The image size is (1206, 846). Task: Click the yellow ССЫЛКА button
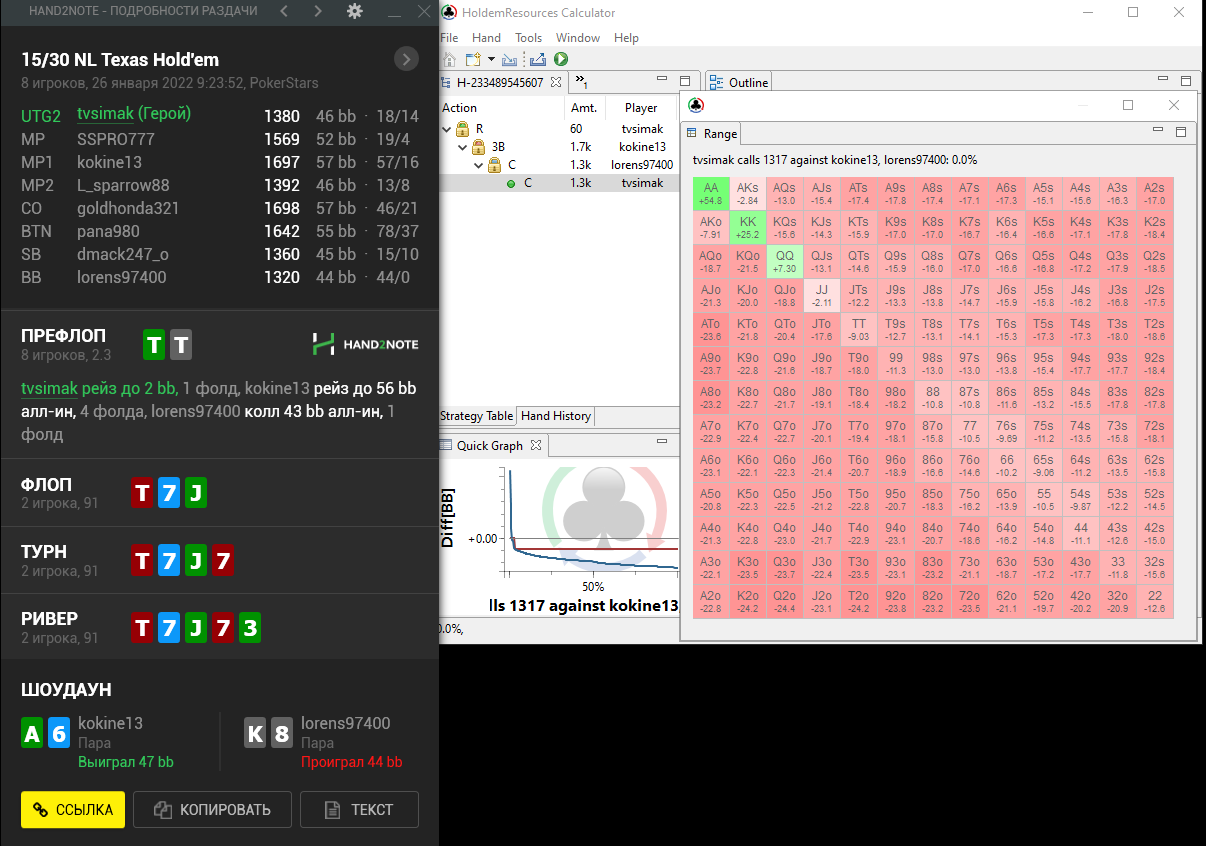(73, 810)
